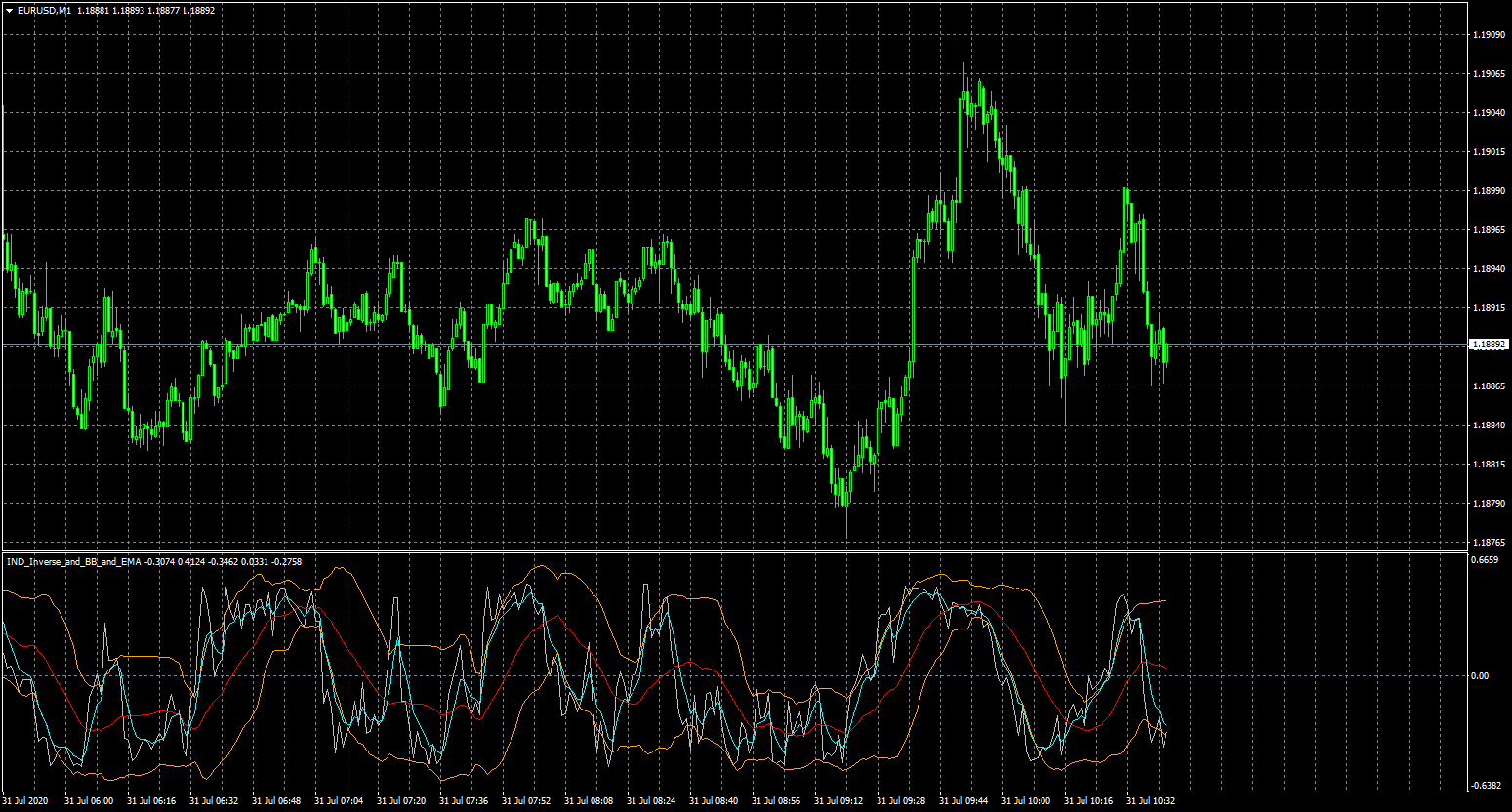Select the current price label 1.18892

tap(1489, 345)
